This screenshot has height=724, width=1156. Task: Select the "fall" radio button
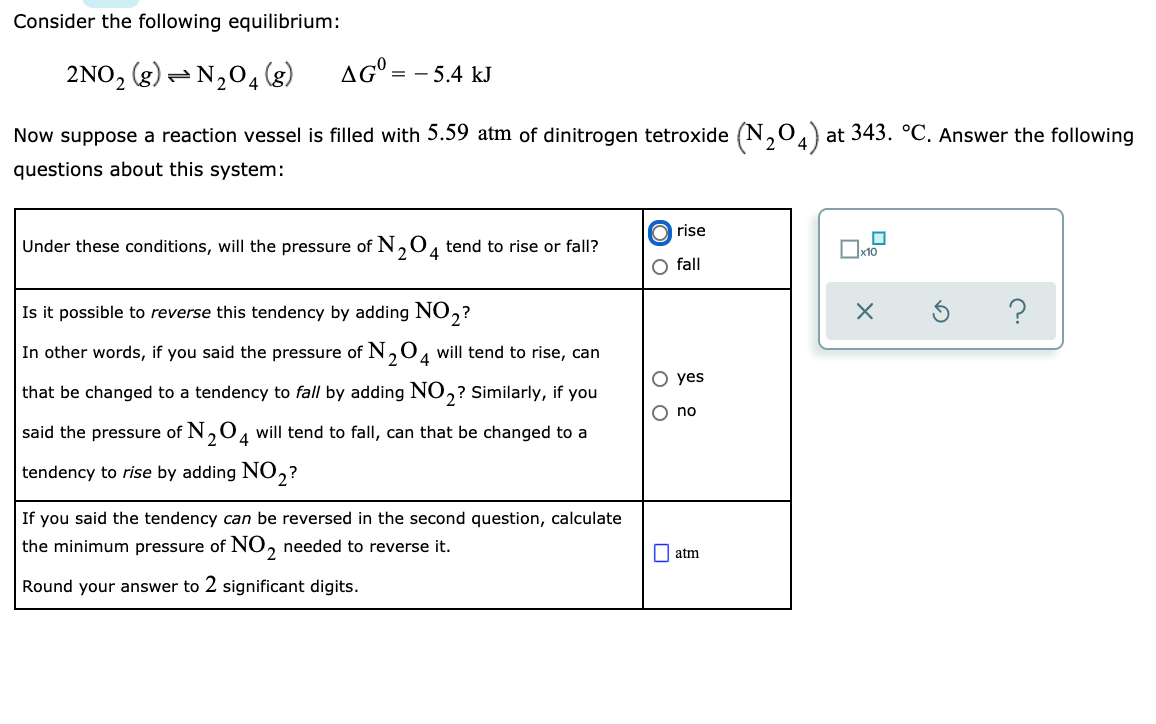659,264
